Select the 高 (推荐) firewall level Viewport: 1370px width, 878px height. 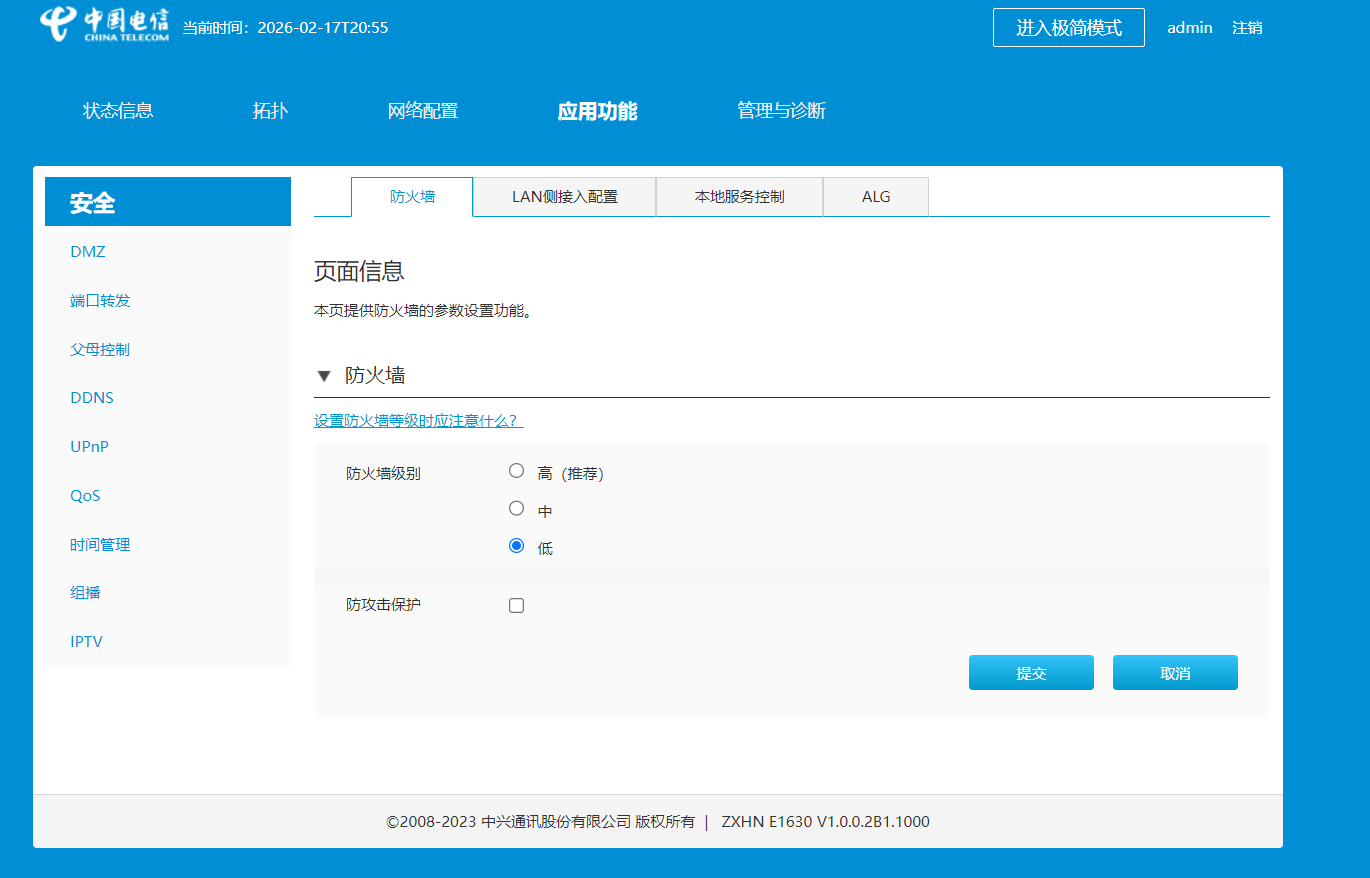coord(516,471)
